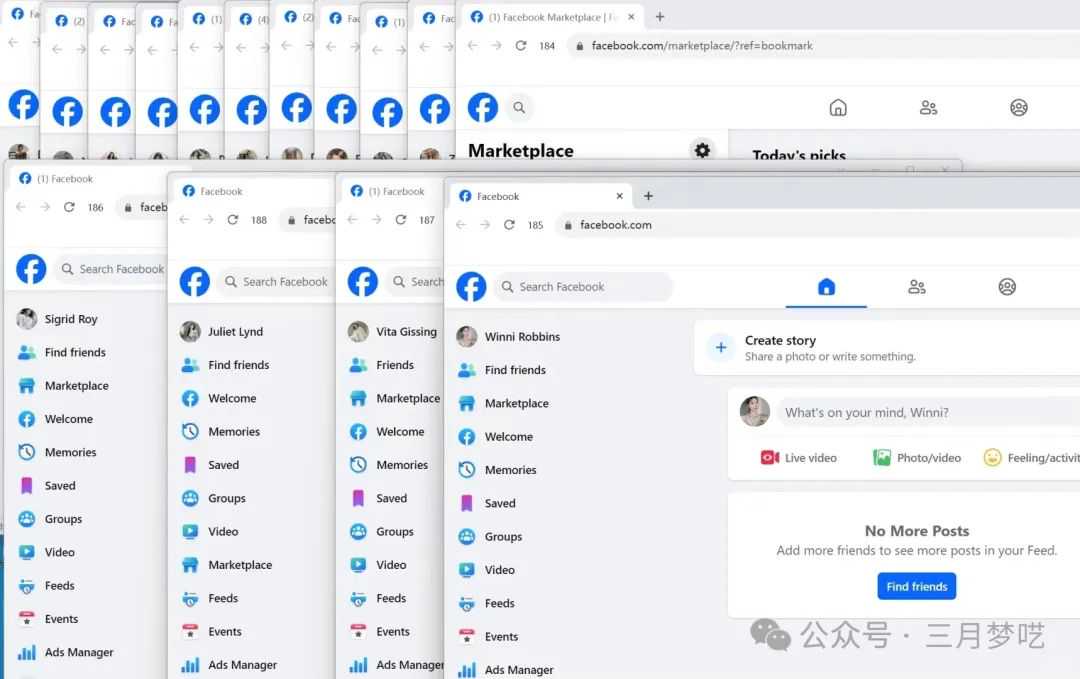Open Marketplace in Vita Gissing's sidebar
The width and height of the screenshot is (1080, 679).
point(395,398)
